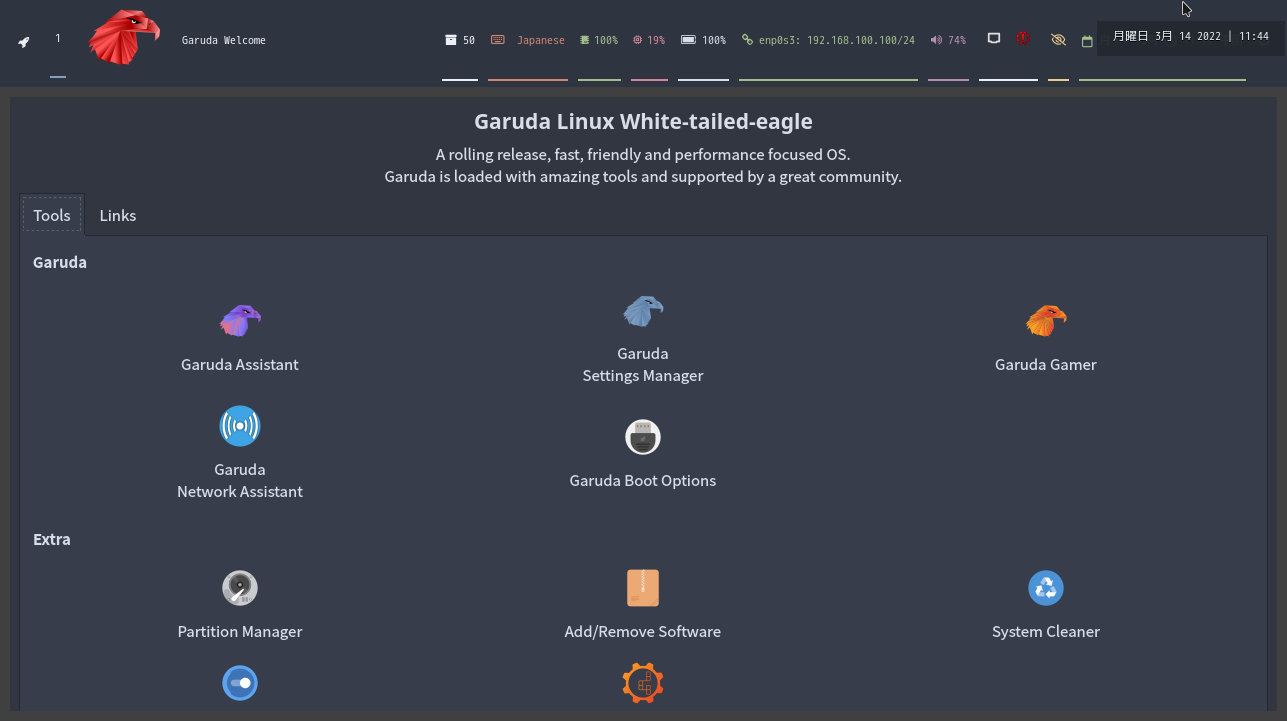Click the CPU usage indicator 19%
This screenshot has width=1287, height=721.
649,40
